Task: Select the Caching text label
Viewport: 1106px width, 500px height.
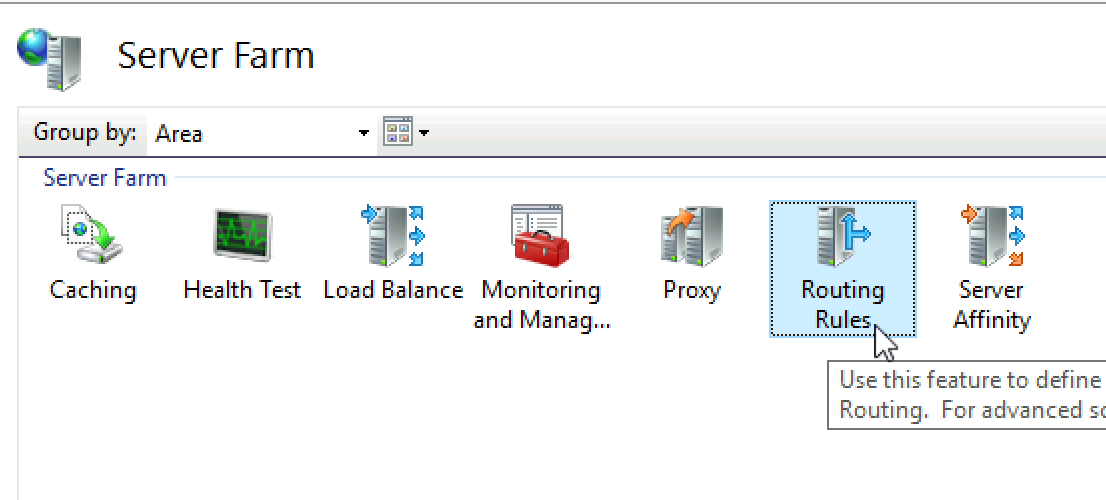Action: click(x=92, y=290)
